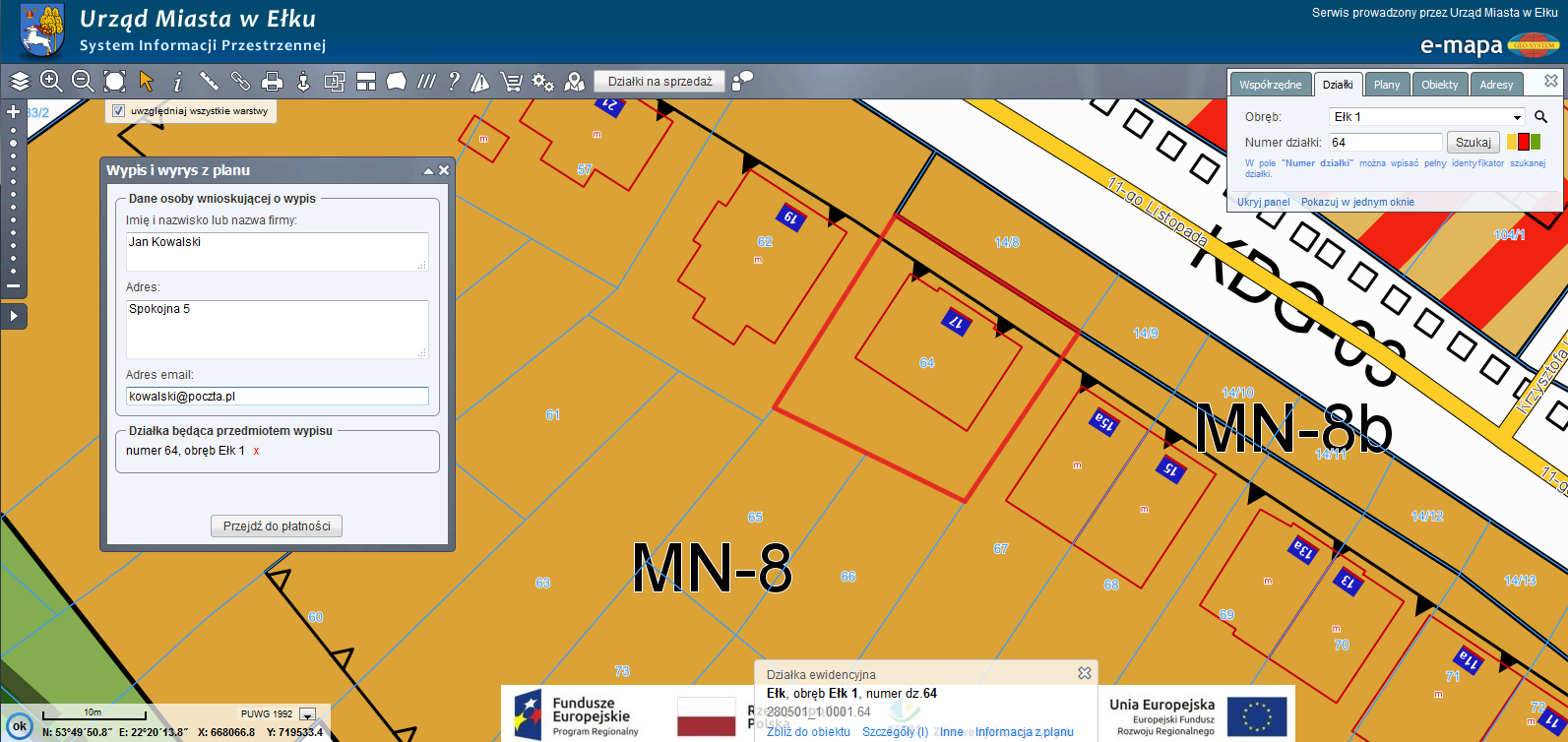Image resolution: width=1568 pixels, height=742 pixels.
Task: Click 'Zbliż do obiektu' link
Action: 808,732
